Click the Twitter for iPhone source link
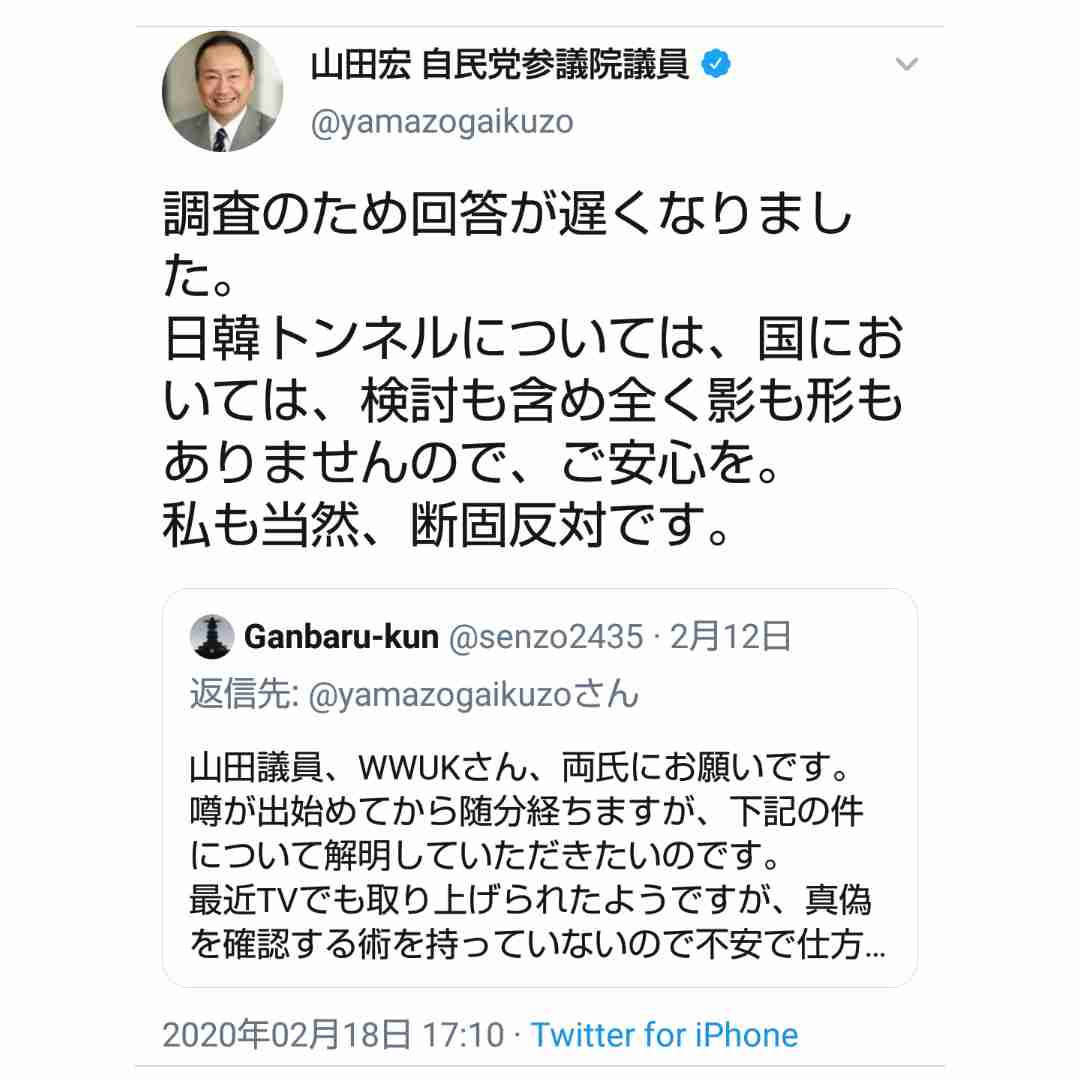Viewport: 1080px width, 1080px height. (665, 1035)
